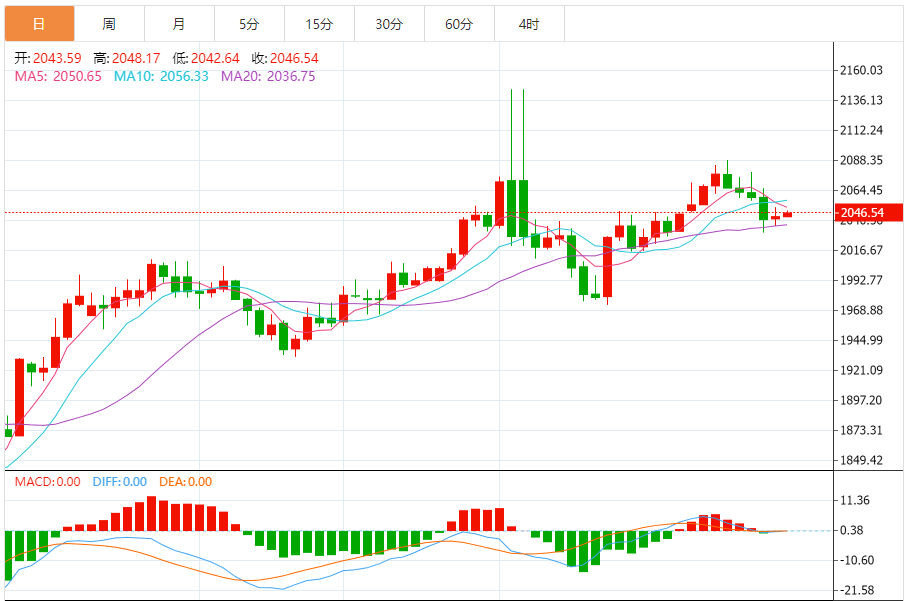Click the DIFF:0.00 indicator label
The image size is (905, 601).
point(119,481)
